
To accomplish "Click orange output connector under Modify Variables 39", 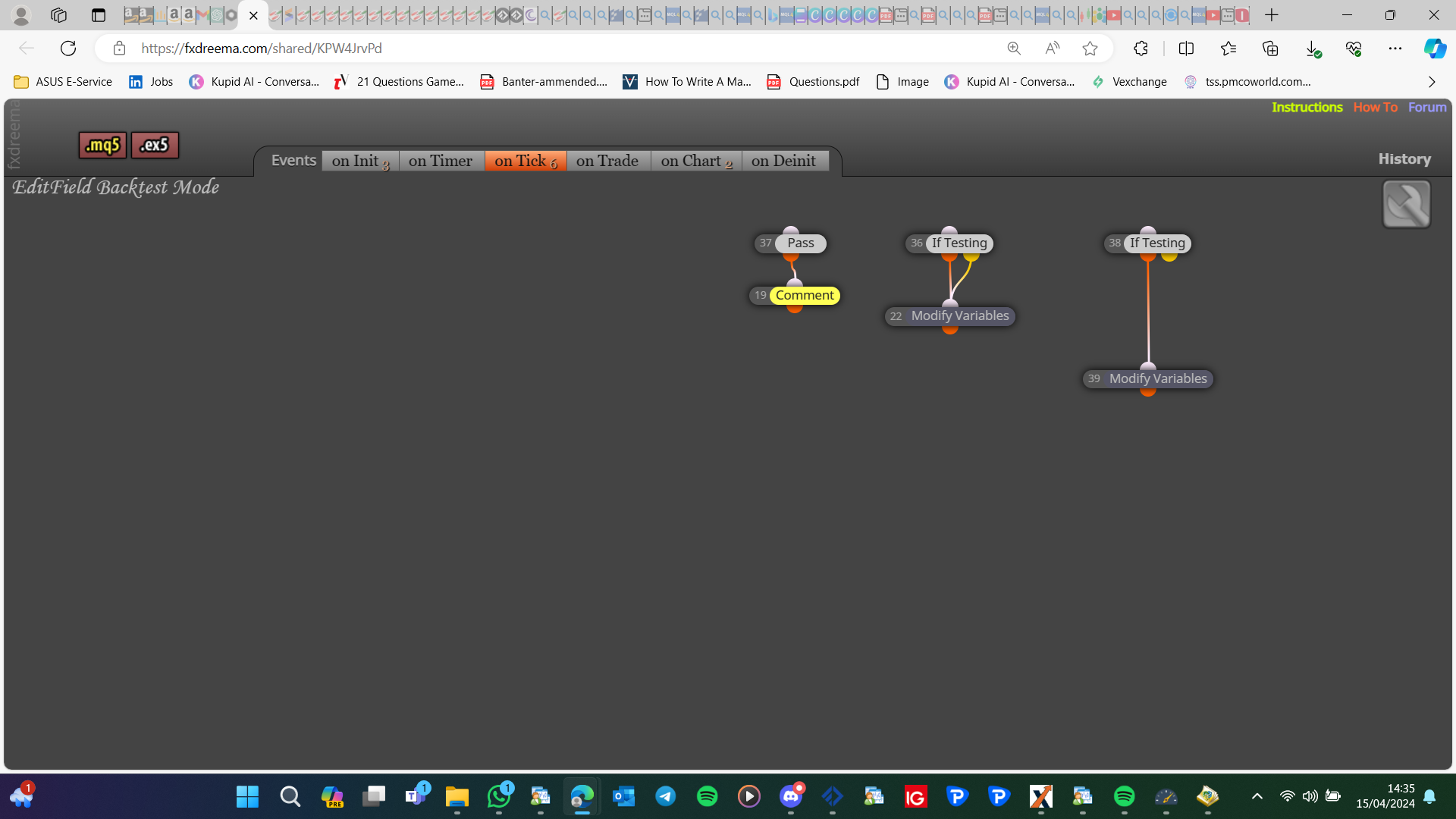I will point(1148,391).
